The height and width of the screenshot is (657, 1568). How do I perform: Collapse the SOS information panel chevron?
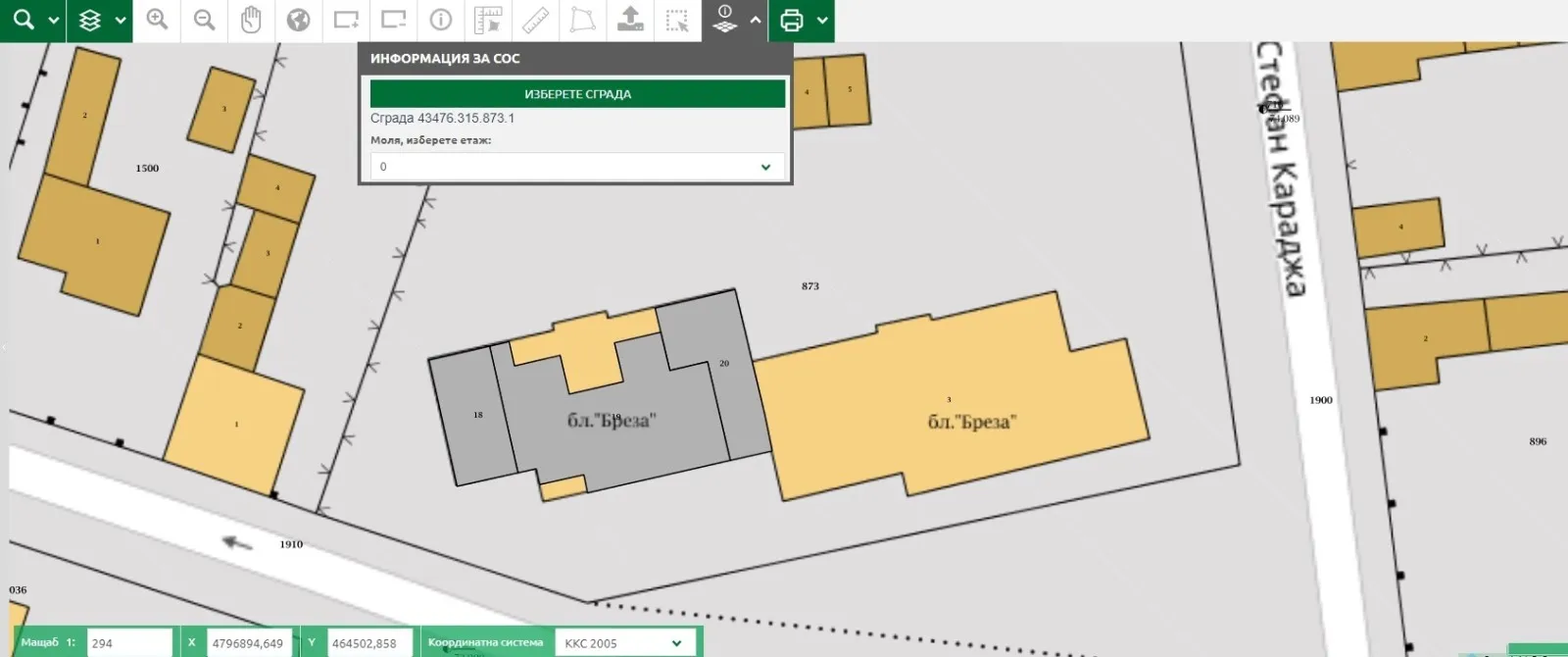coord(756,20)
